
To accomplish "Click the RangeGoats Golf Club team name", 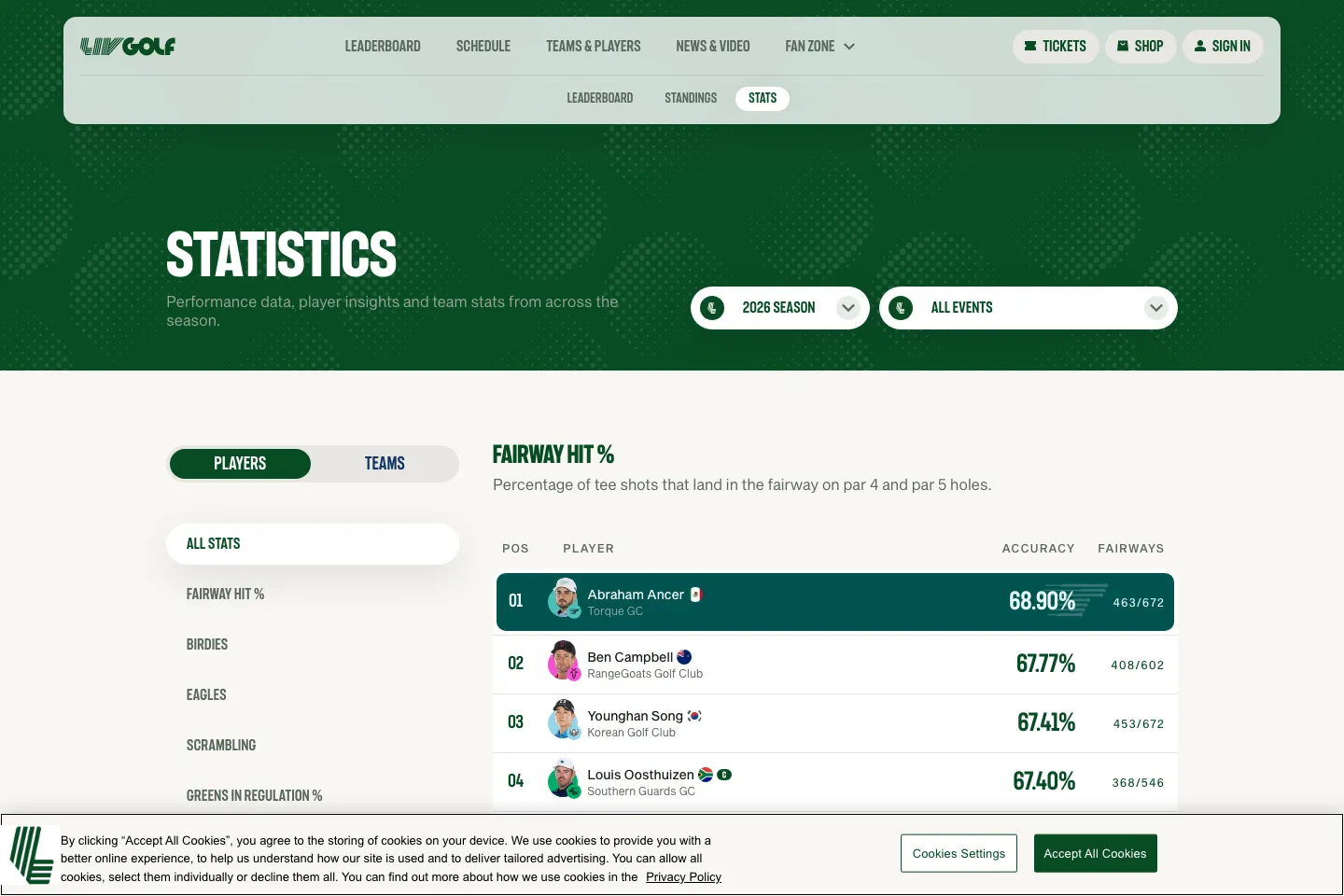I will pyautogui.click(x=645, y=674).
